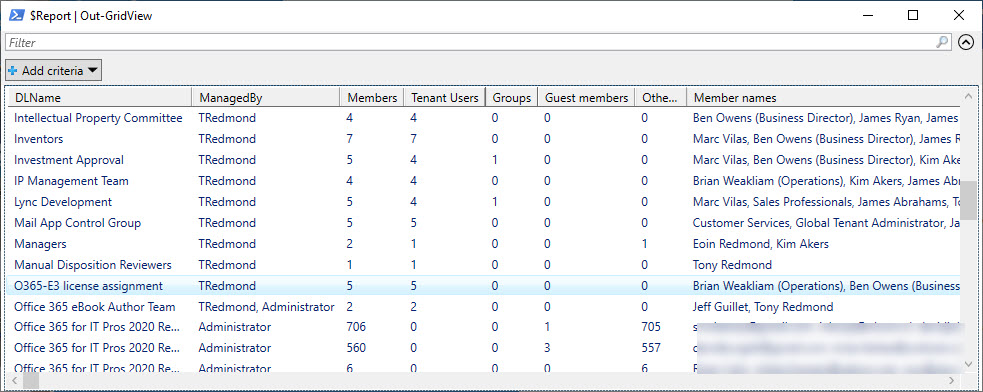Sort by the ManagedBy column header
This screenshot has width=983, height=392.
point(265,98)
